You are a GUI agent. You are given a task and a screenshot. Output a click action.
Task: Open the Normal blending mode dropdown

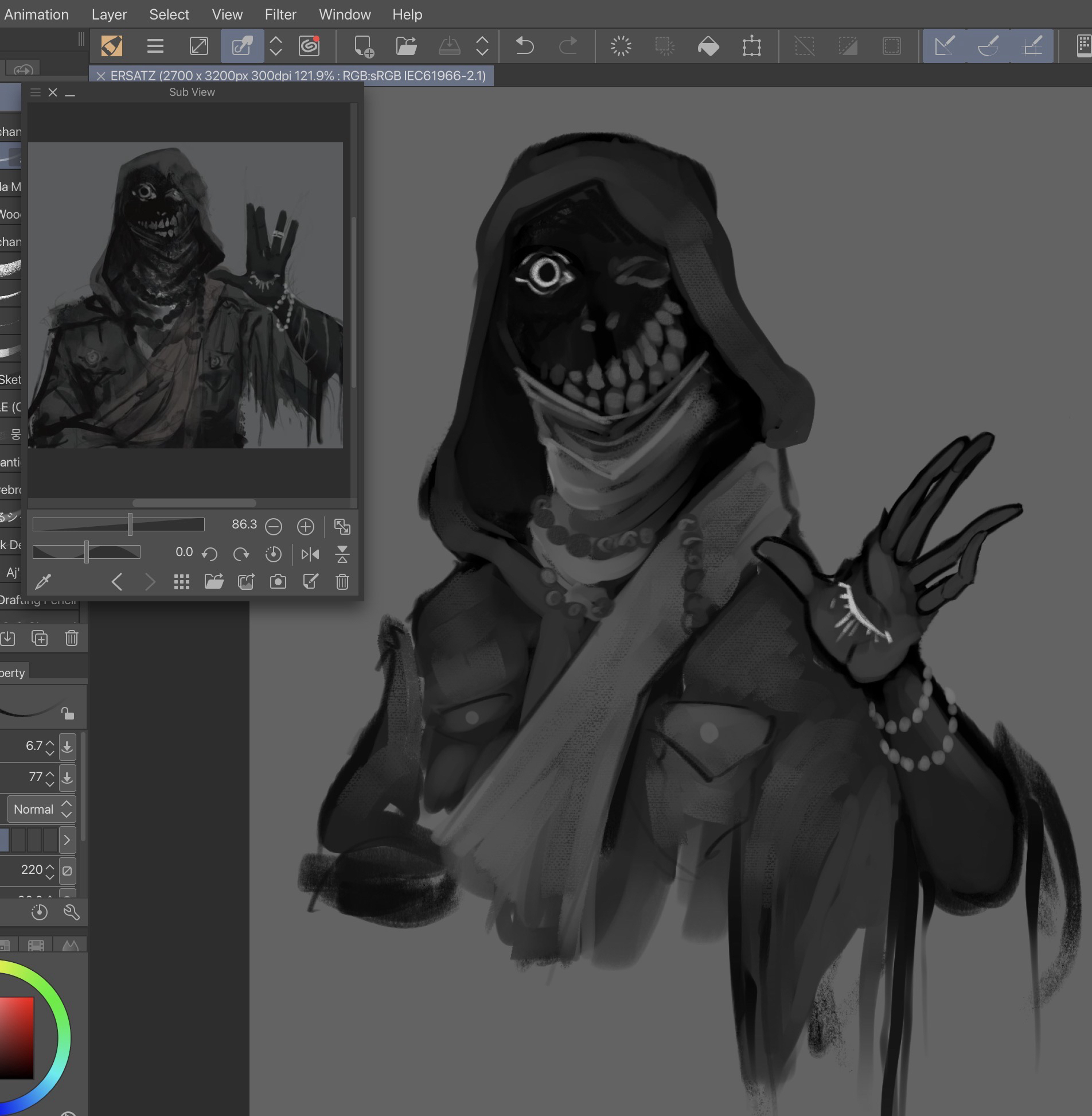click(x=42, y=809)
